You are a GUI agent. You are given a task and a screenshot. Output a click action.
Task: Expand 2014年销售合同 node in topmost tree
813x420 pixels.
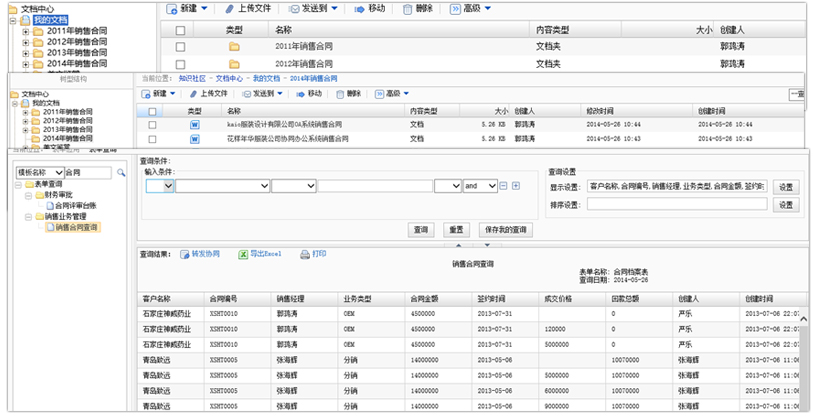[25, 64]
